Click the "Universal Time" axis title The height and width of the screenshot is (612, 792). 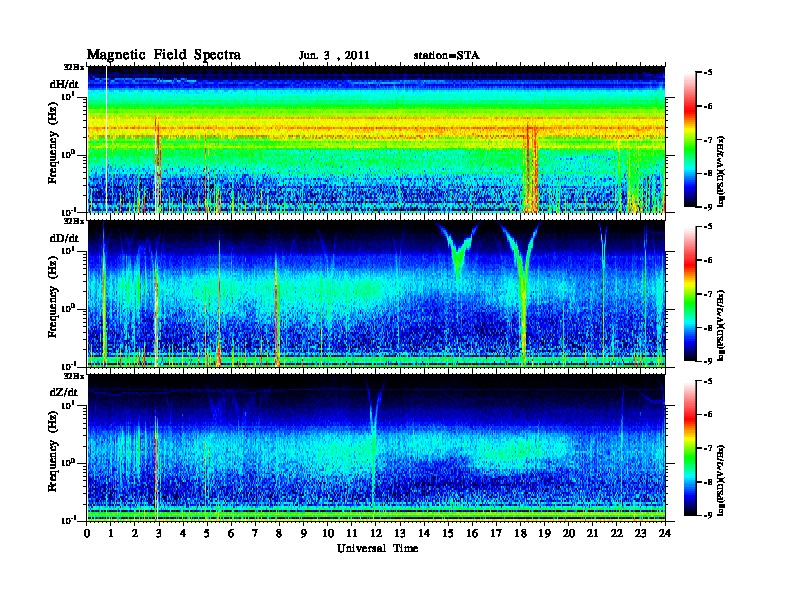[x=377, y=548]
